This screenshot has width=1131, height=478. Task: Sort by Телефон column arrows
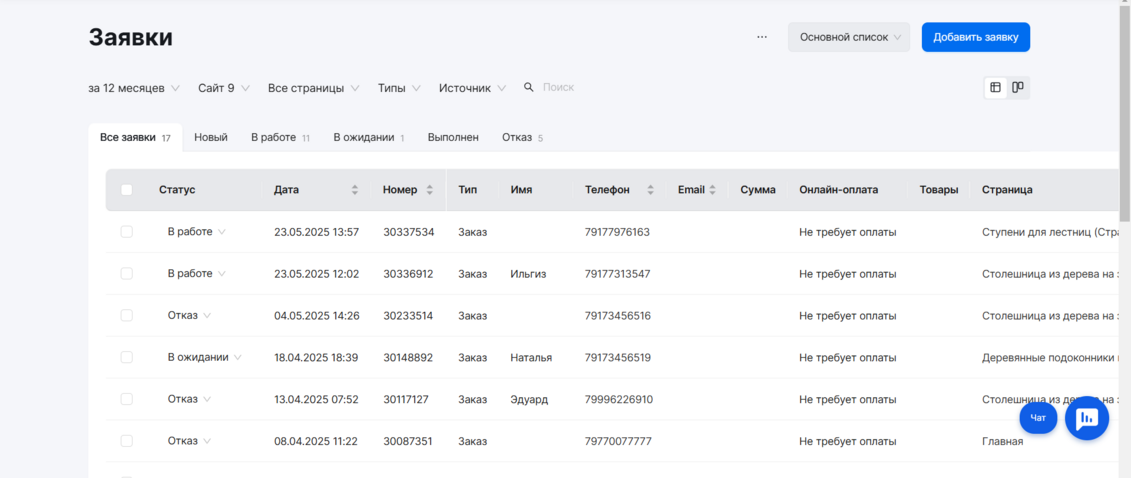click(650, 190)
